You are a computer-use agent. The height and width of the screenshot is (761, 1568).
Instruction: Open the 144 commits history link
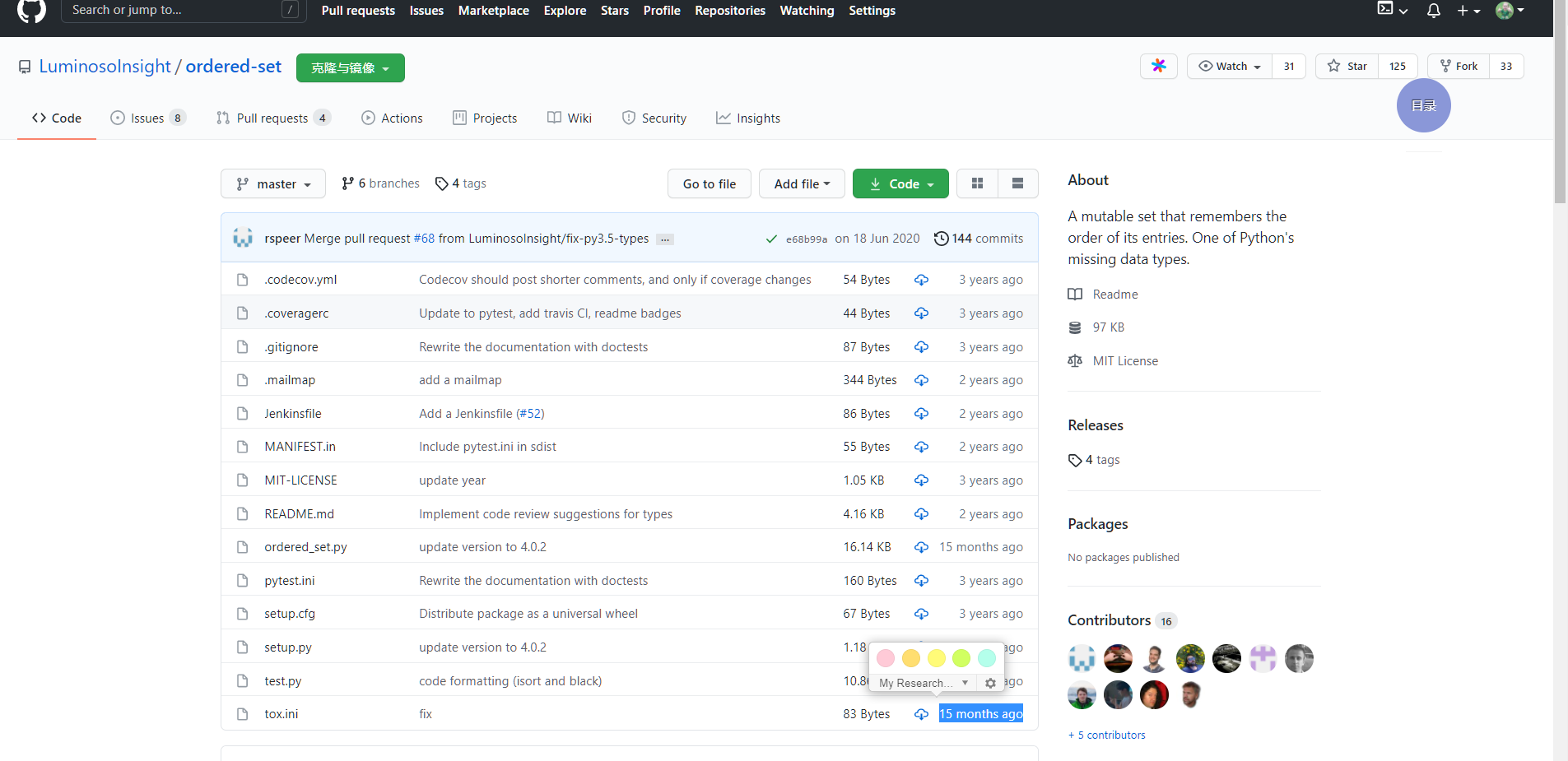979,239
